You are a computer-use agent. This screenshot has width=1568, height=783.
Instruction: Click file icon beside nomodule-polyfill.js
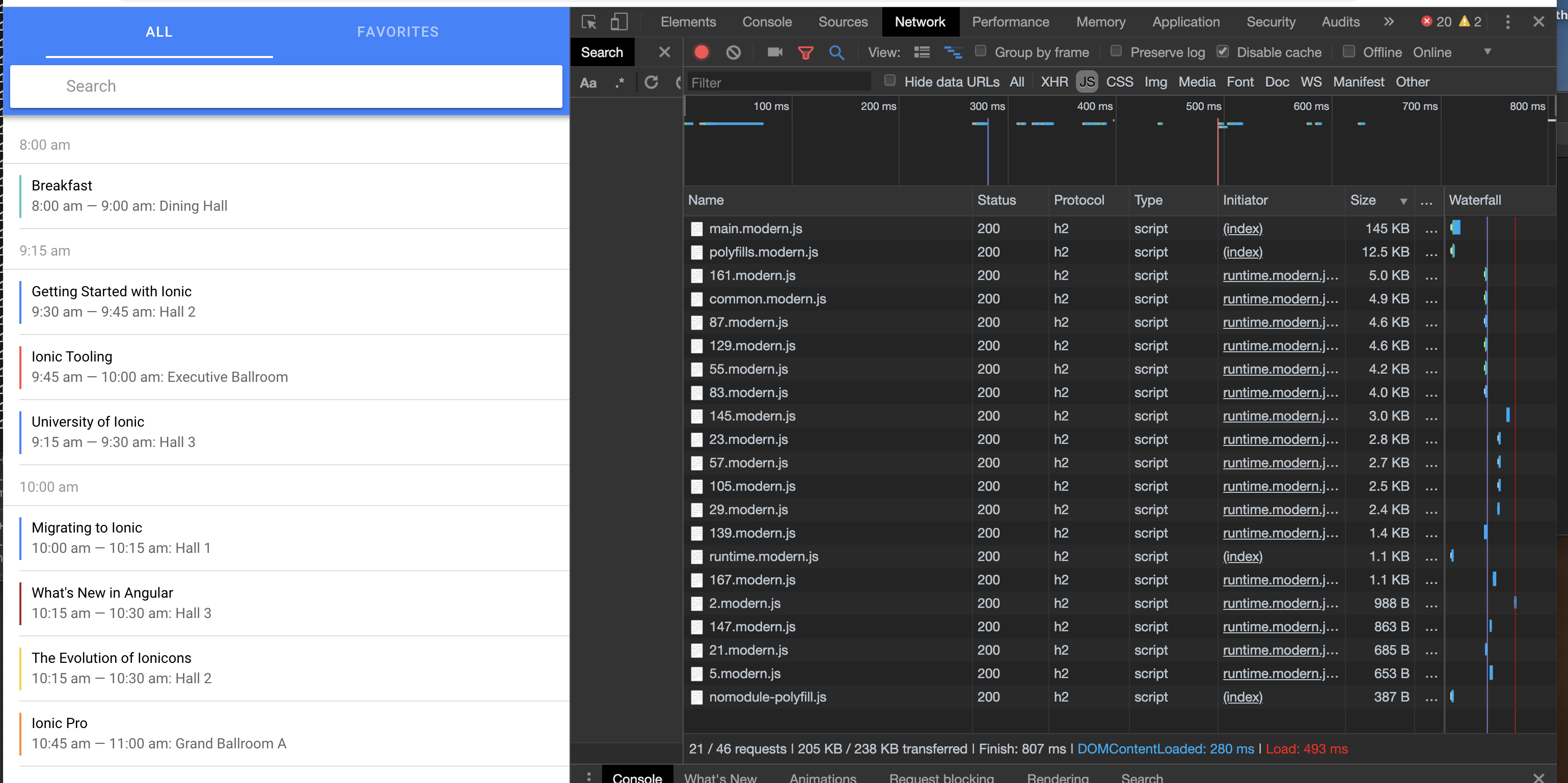(696, 697)
